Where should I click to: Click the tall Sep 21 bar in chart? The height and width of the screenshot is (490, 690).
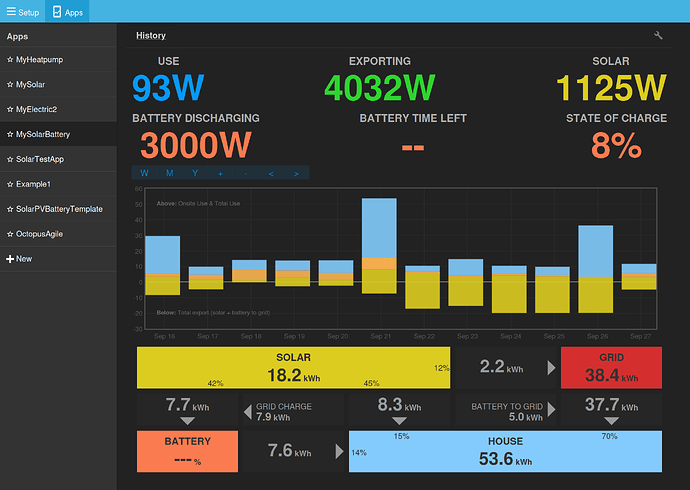pos(379,245)
